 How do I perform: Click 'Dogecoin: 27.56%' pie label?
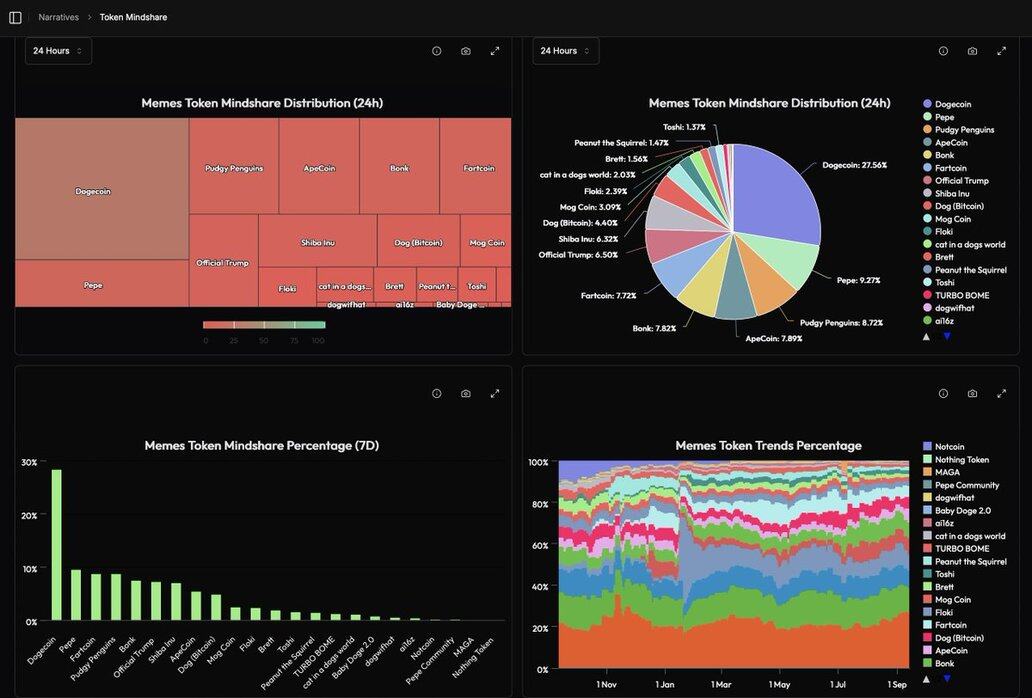854,165
